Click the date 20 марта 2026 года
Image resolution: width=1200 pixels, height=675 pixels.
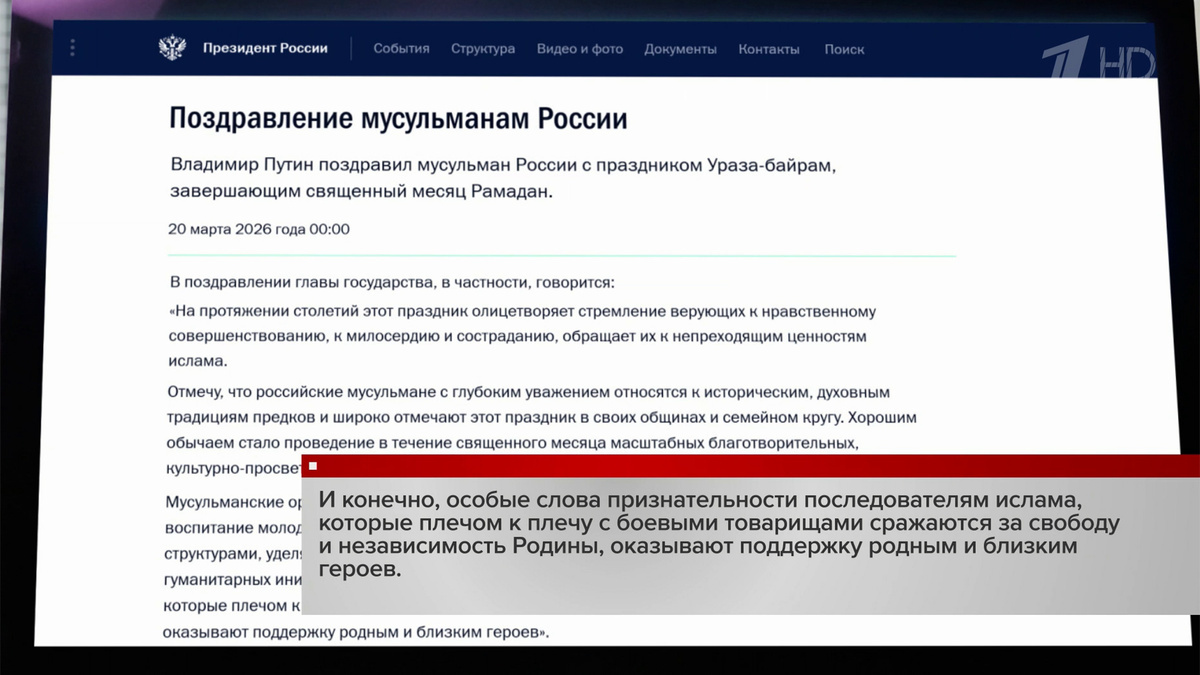[x=257, y=228]
